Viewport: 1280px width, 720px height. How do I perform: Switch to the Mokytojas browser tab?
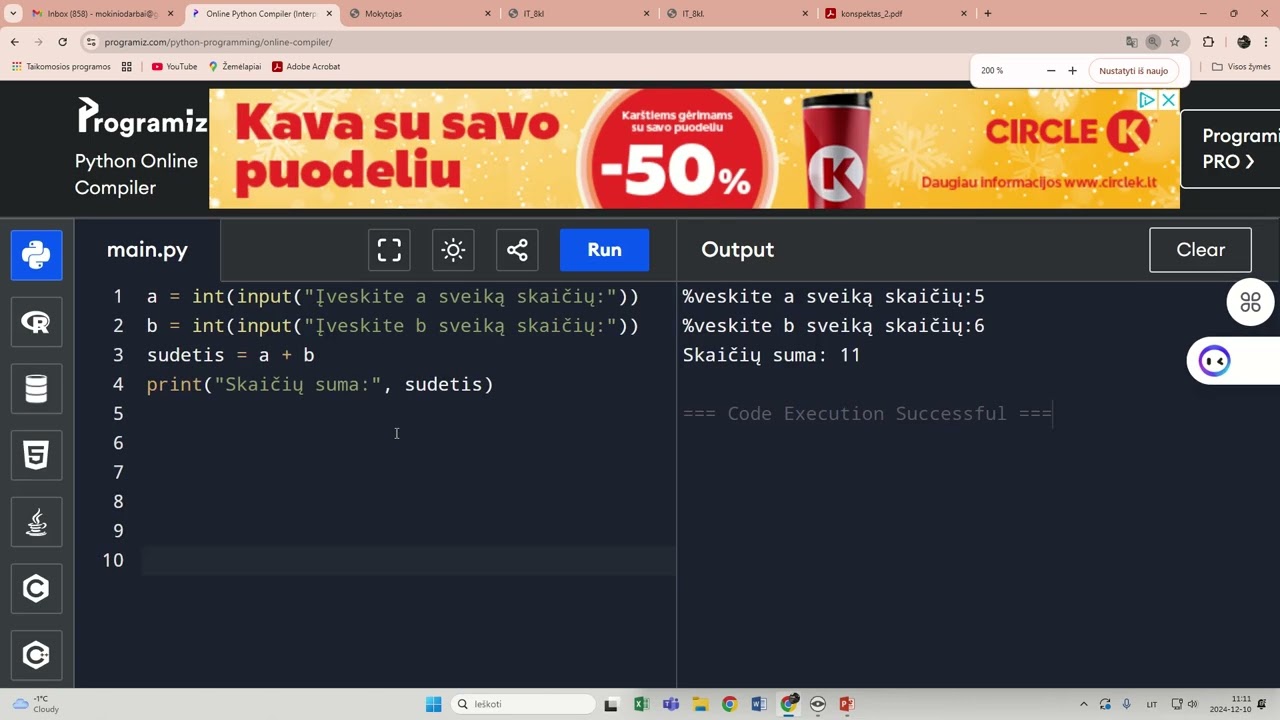click(420, 14)
